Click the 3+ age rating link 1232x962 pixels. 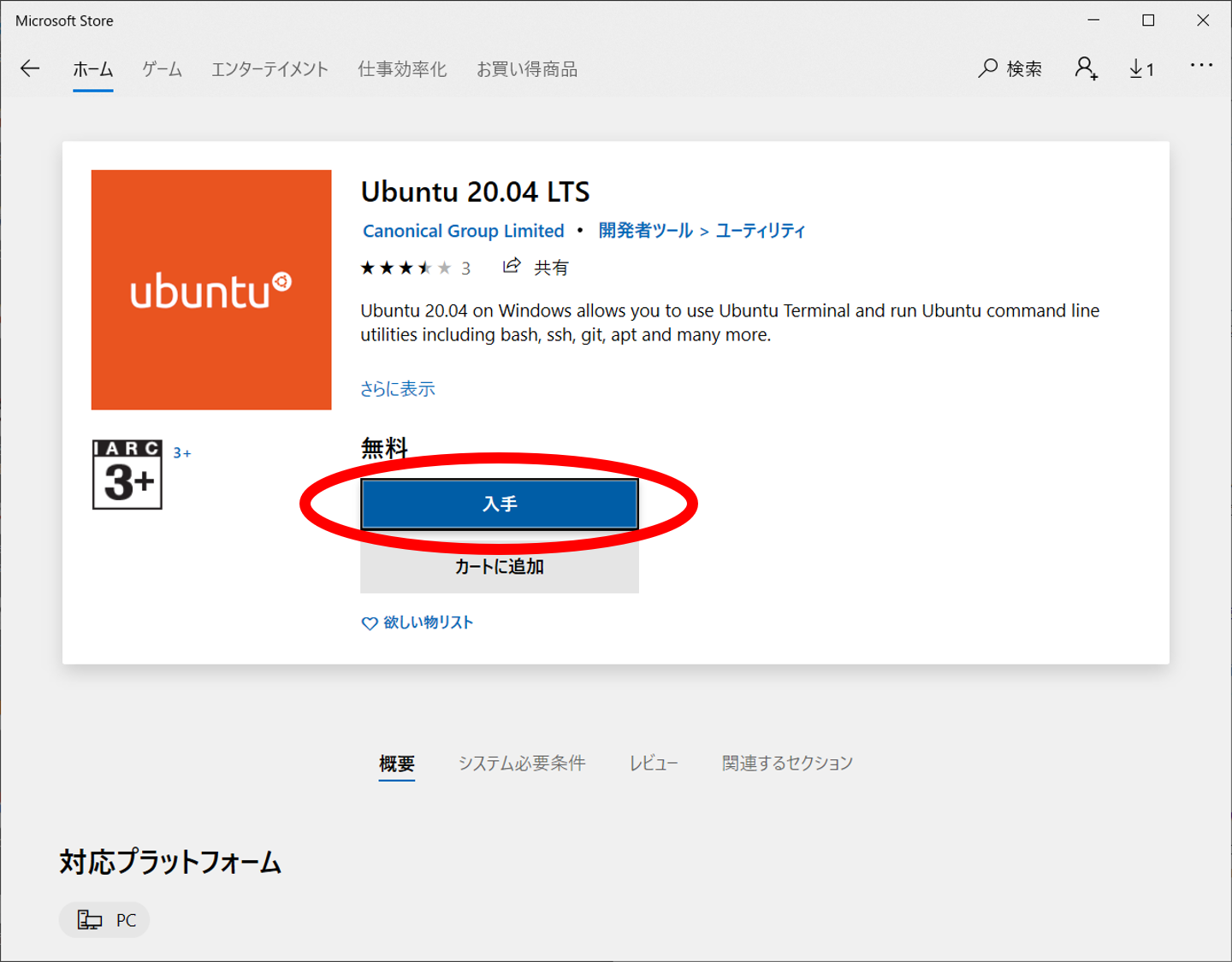pyautogui.click(x=182, y=453)
